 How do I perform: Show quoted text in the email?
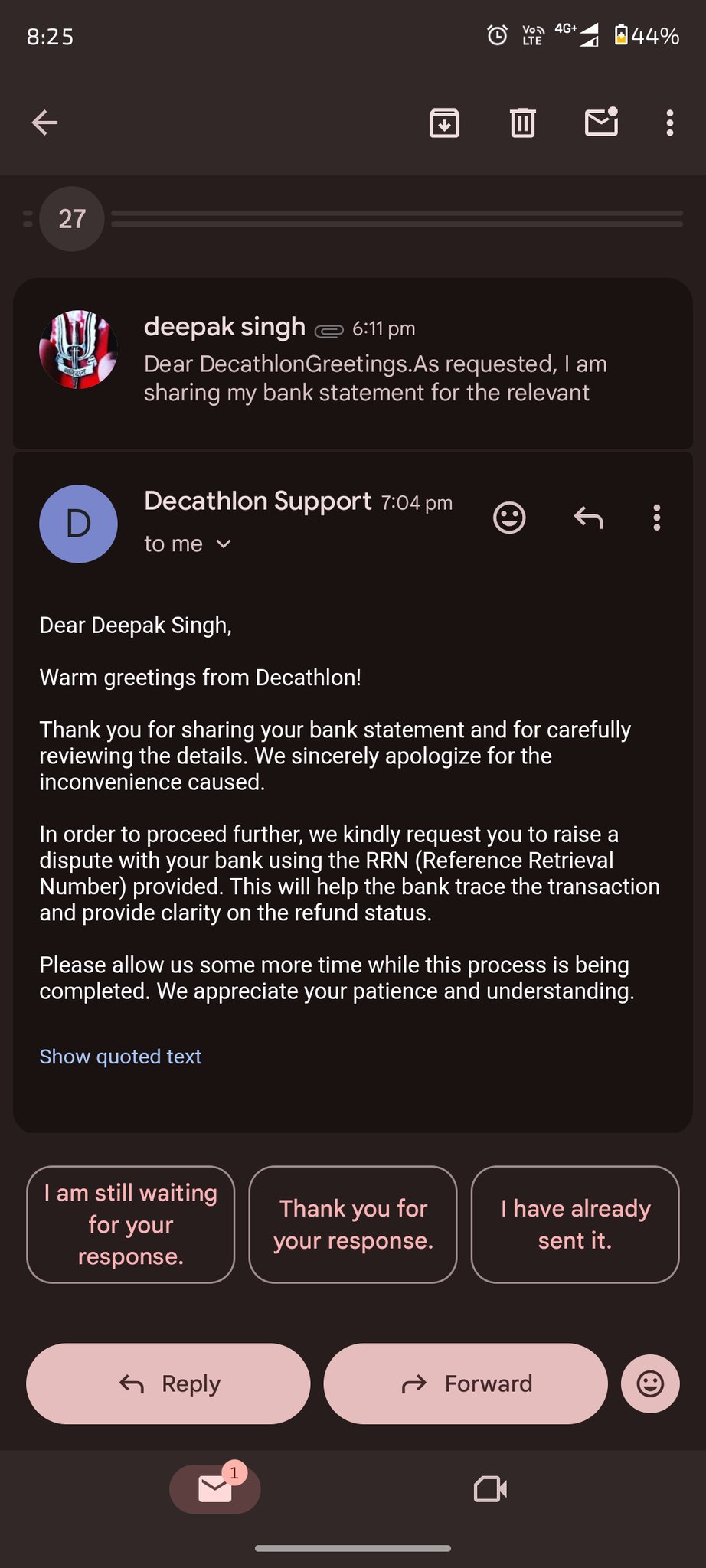(120, 1057)
